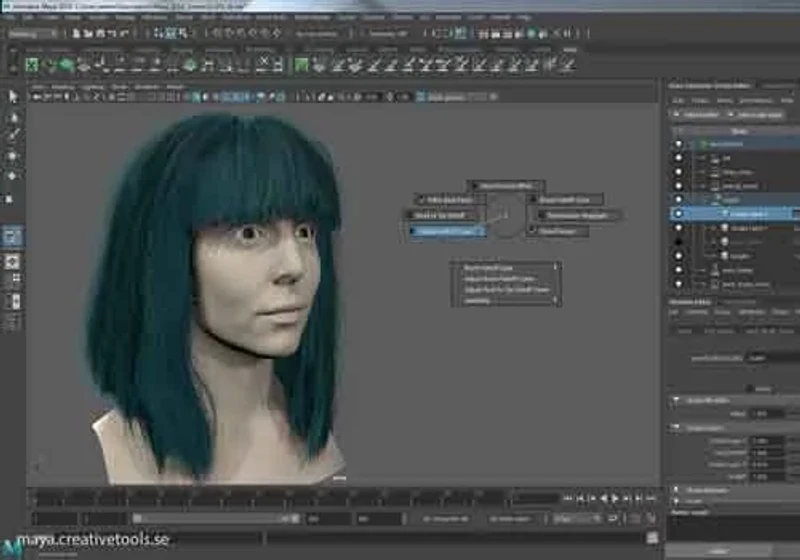Image resolution: width=800 pixels, height=560 pixels.
Task: Activate the Scale tool in toolbox
Action: tap(9, 198)
